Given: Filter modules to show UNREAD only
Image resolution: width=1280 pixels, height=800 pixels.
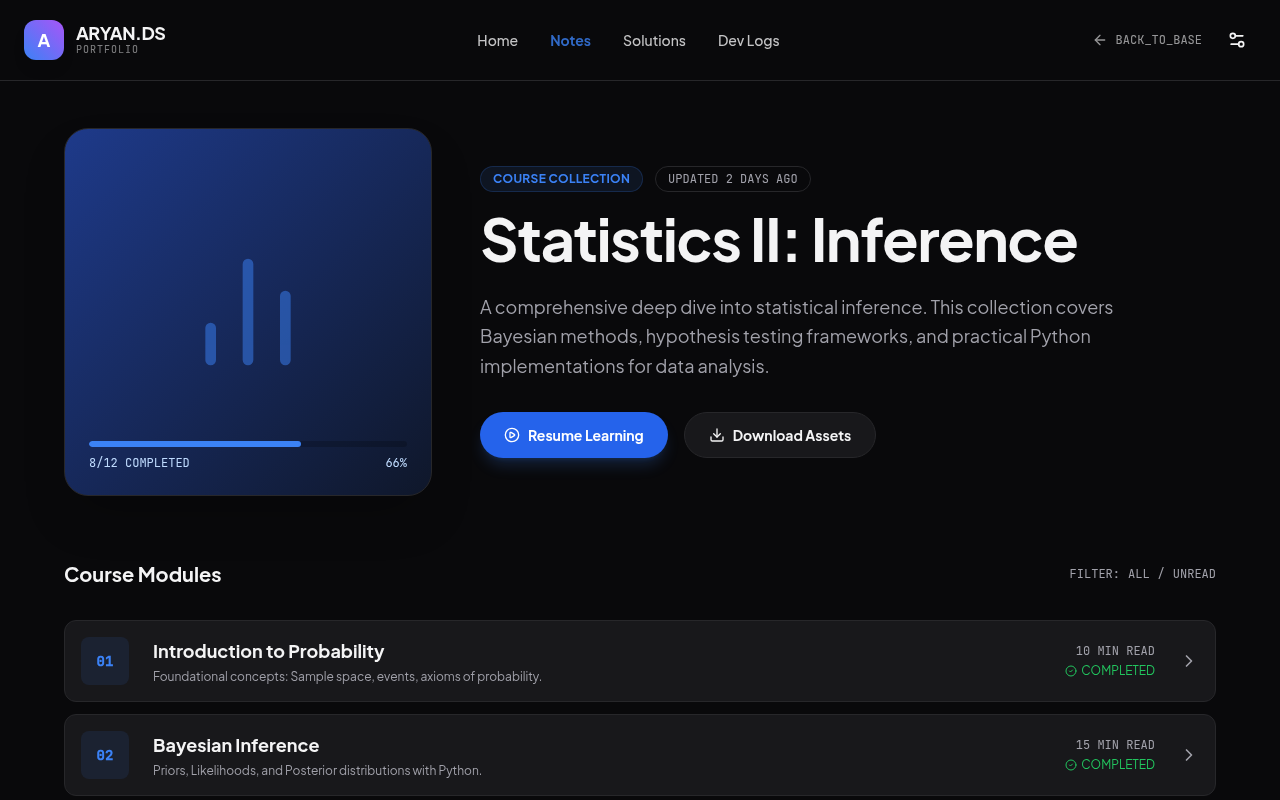Looking at the screenshot, I should tap(1194, 574).
